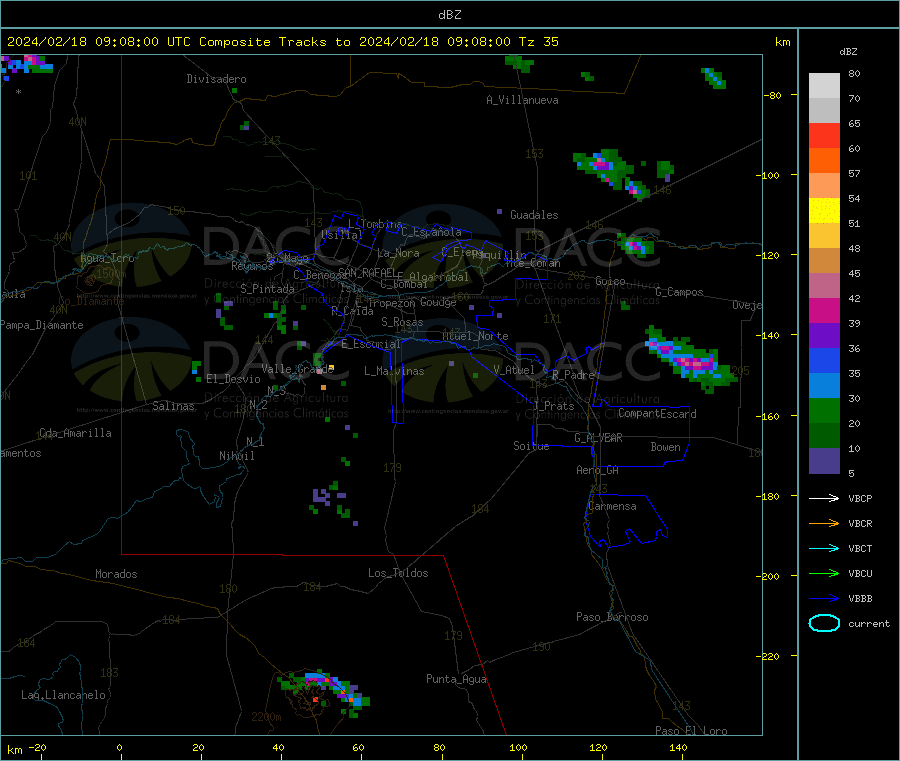Click the 'Bowen' map label
Screen dimensions: 900x761
coord(665,447)
